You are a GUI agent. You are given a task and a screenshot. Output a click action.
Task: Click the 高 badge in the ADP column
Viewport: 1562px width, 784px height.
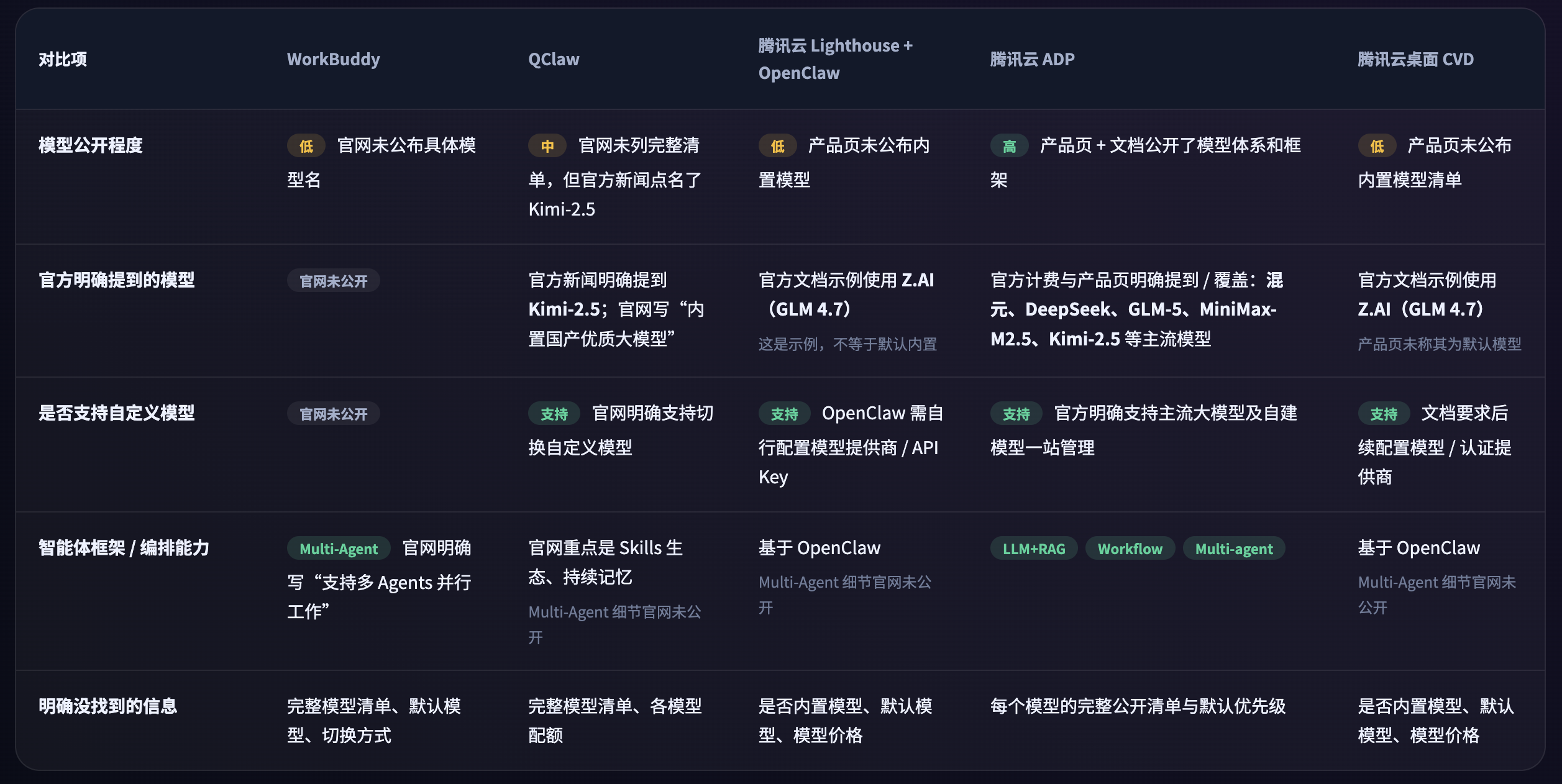[1009, 146]
